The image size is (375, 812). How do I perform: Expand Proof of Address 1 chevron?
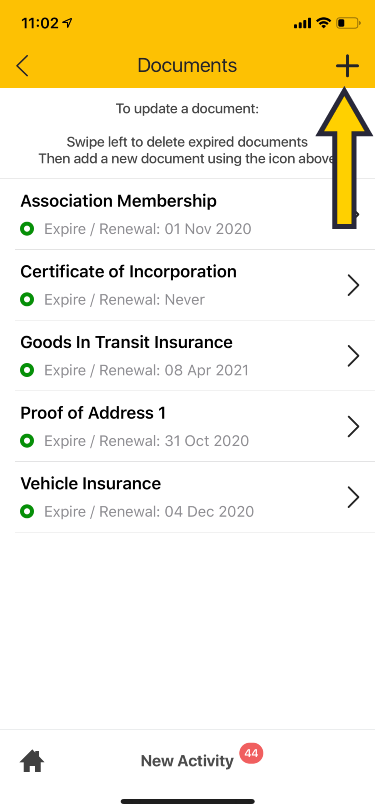(x=353, y=427)
